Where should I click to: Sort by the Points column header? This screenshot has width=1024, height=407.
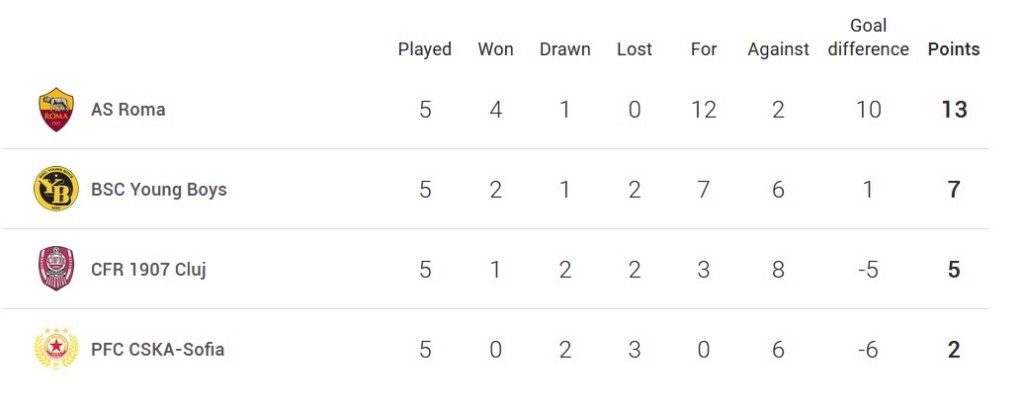954,49
